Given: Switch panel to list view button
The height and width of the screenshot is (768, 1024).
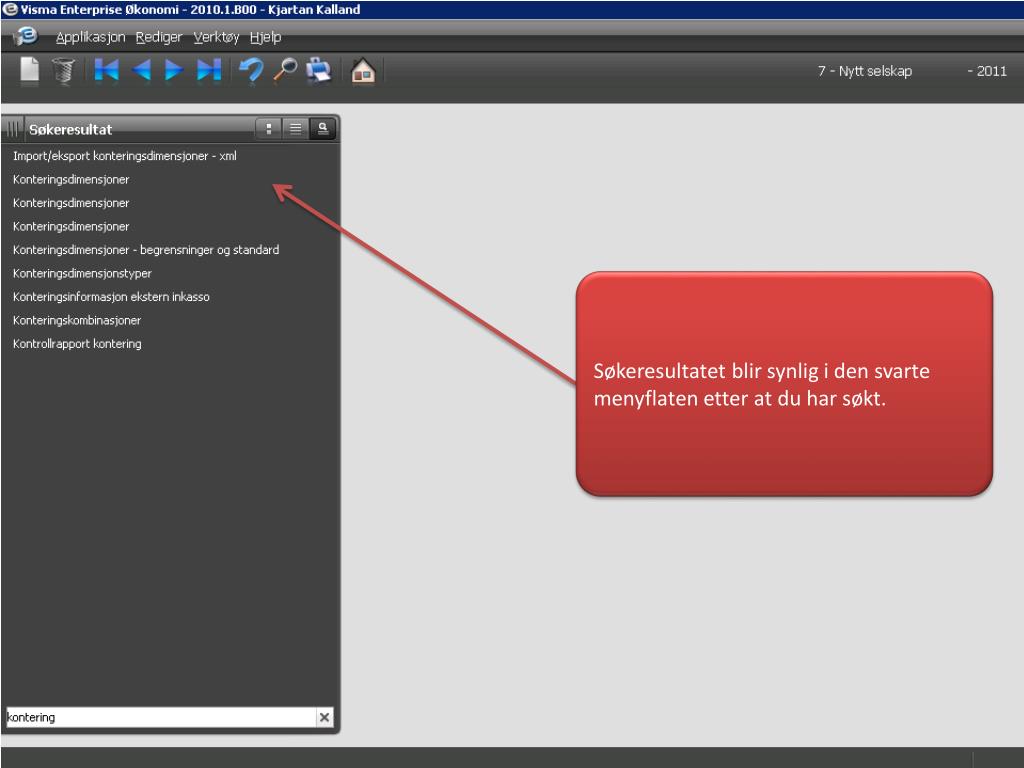Looking at the screenshot, I should coord(296,129).
